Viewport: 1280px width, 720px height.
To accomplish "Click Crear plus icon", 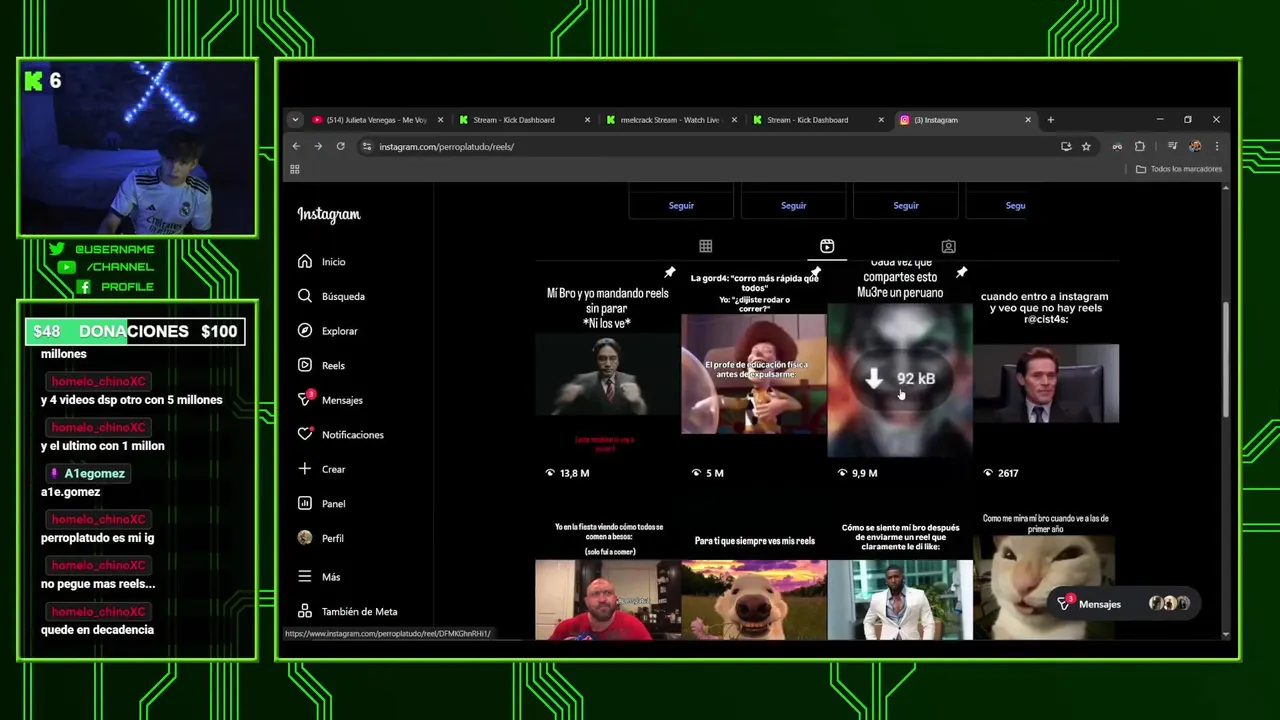I will pyautogui.click(x=305, y=468).
